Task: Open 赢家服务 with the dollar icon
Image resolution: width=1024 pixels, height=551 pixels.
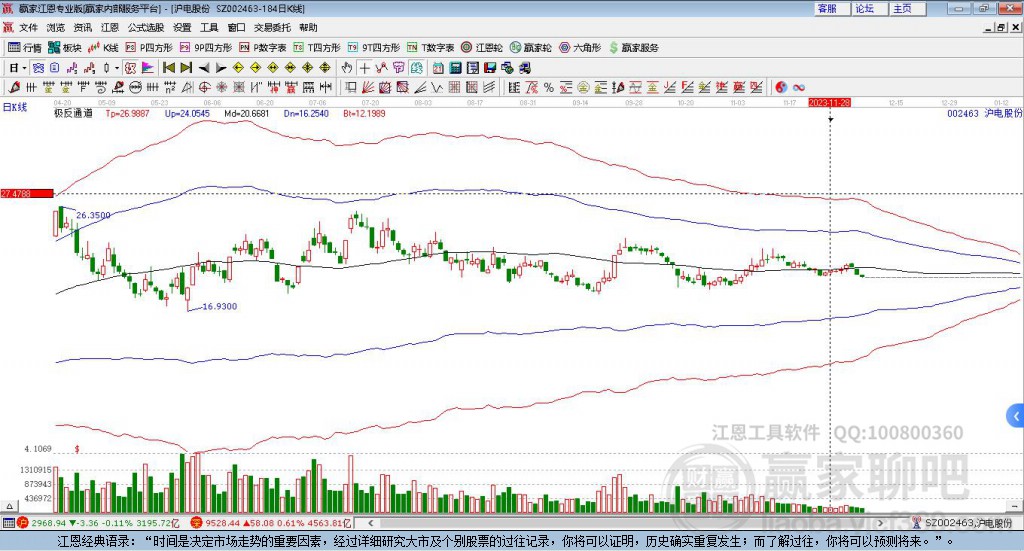Action: click(x=633, y=48)
